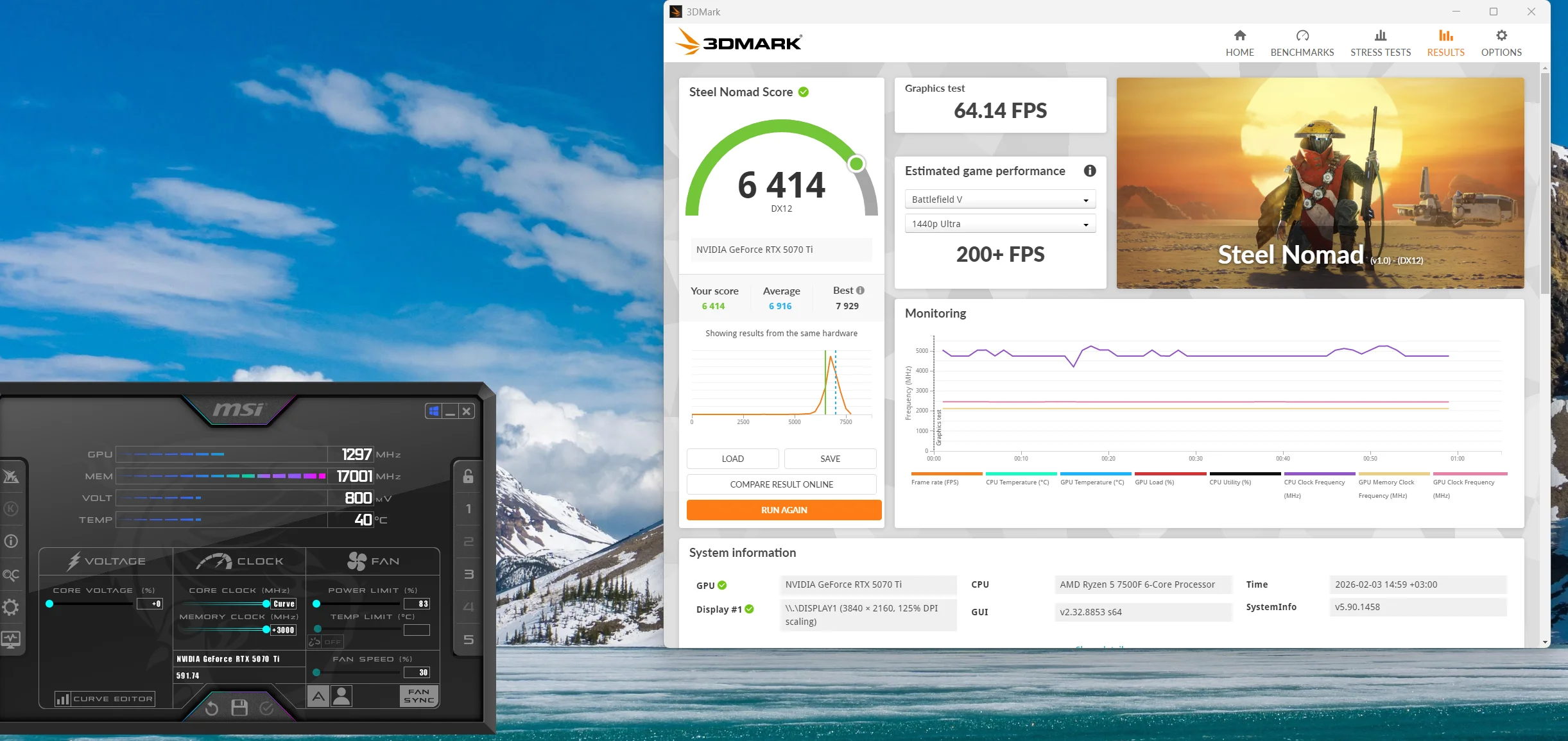The image size is (1568, 741).
Task: Toggle the power/temp limit link OFF switch
Action: tap(326, 642)
